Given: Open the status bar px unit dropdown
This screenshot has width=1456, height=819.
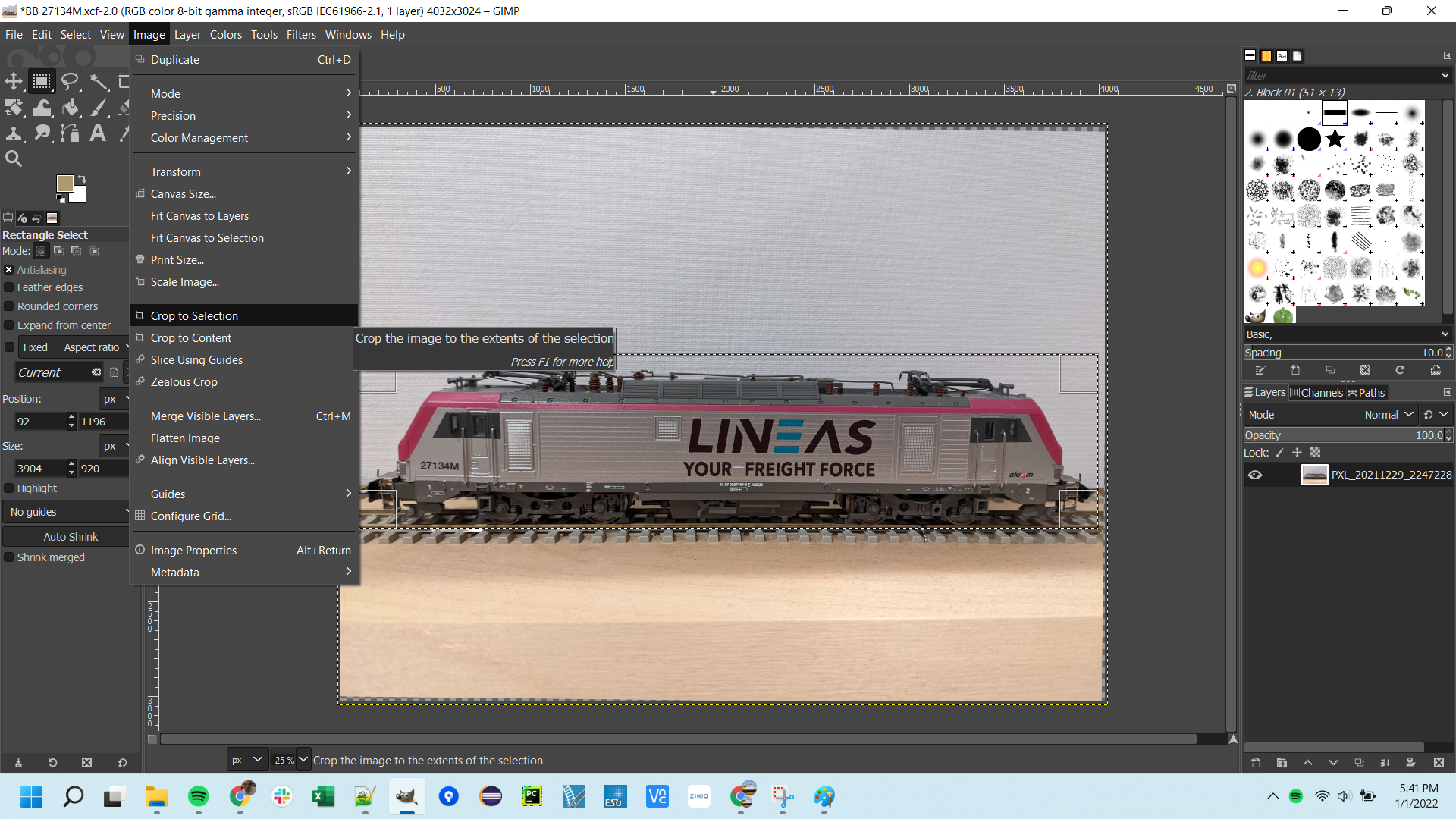Looking at the screenshot, I should click(247, 760).
